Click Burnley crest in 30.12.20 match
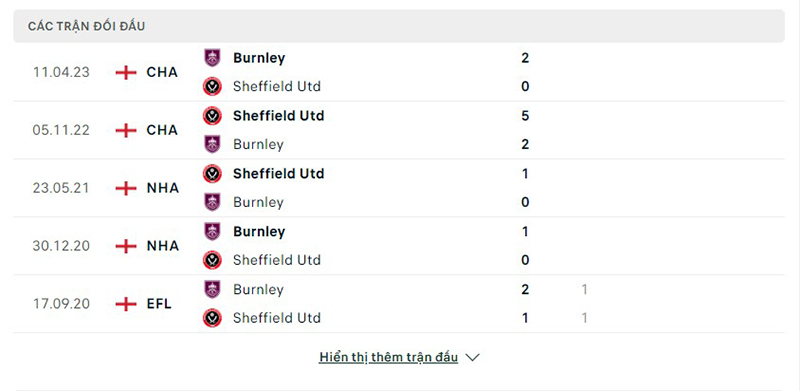This screenshot has height=391, width=800. (212, 232)
